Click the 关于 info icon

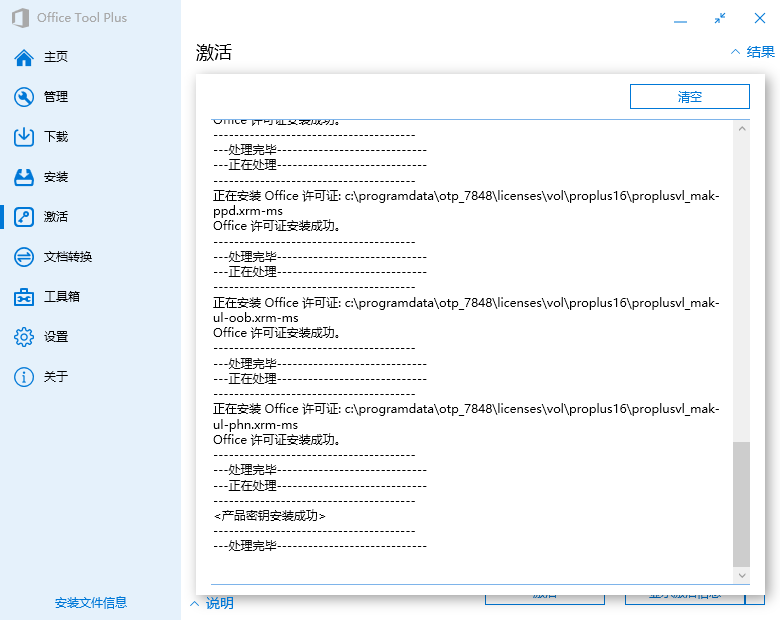[24, 377]
